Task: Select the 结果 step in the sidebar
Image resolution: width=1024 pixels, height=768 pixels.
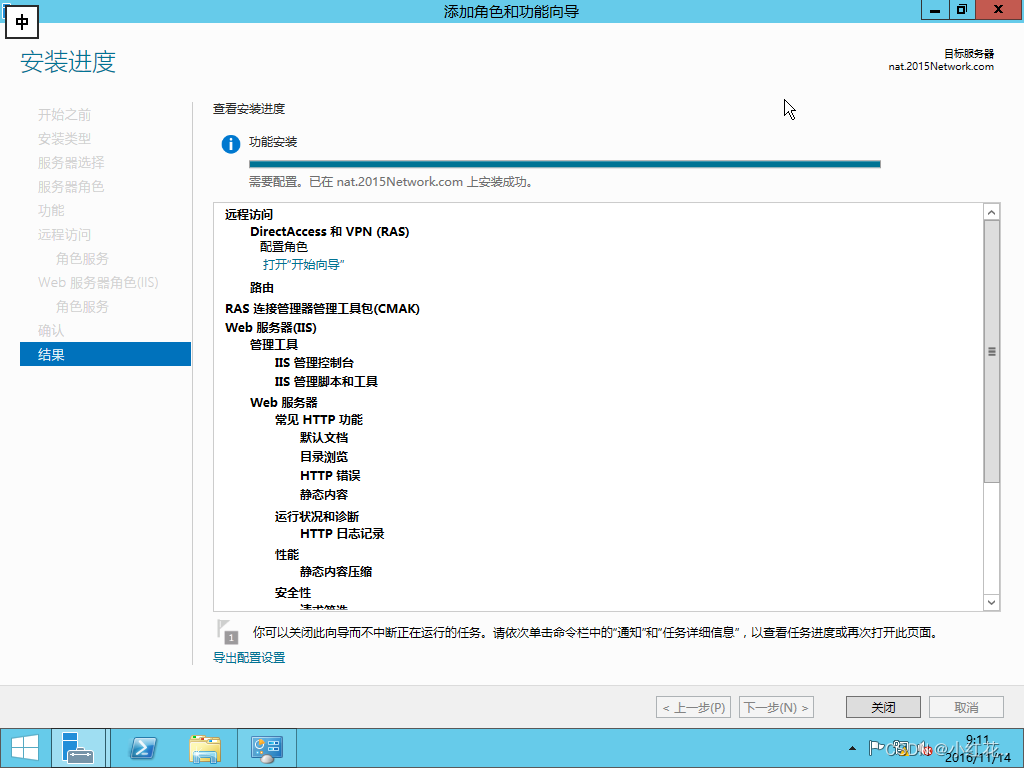Action: click(x=105, y=354)
